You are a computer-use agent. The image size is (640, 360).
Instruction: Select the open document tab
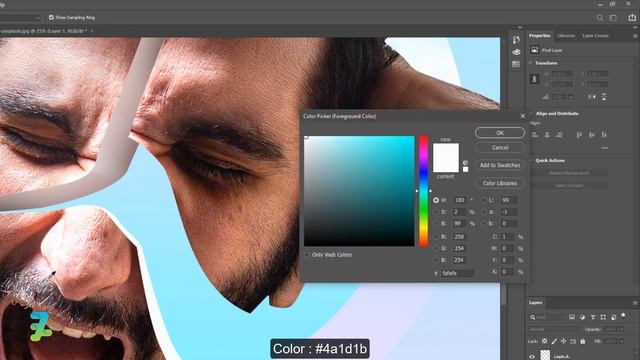tap(43, 31)
